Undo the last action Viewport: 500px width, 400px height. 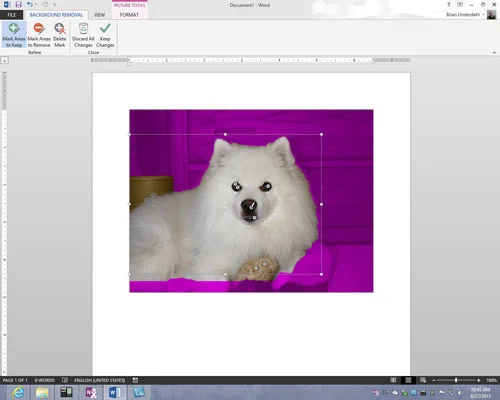click(x=30, y=5)
